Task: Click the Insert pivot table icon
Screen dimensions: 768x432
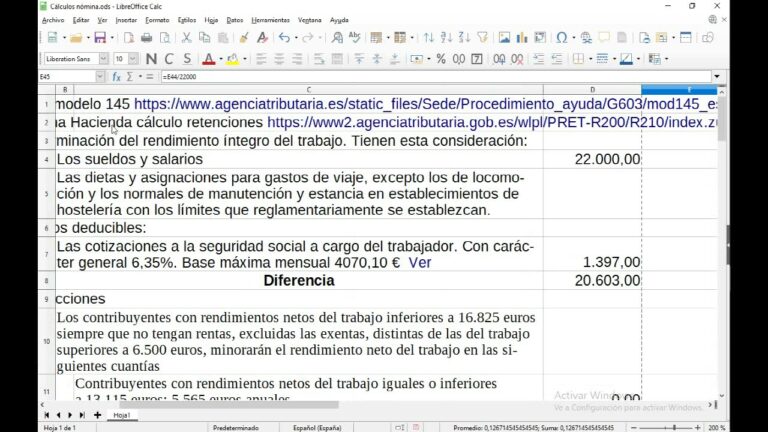Action: pos(540,38)
